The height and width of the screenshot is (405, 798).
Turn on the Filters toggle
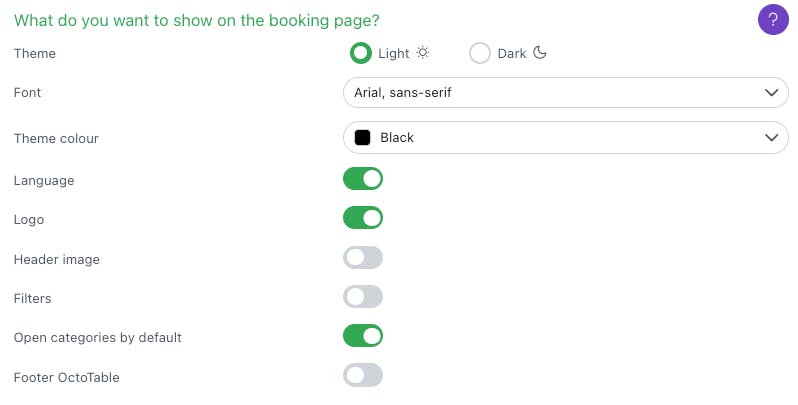point(363,297)
